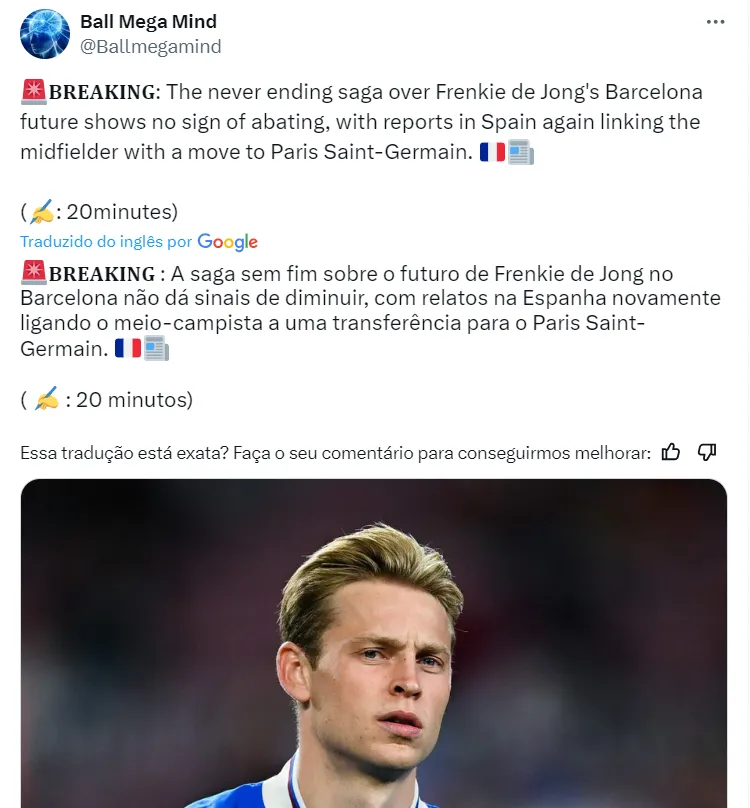Open the three-dot more options menu

click(x=715, y=22)
